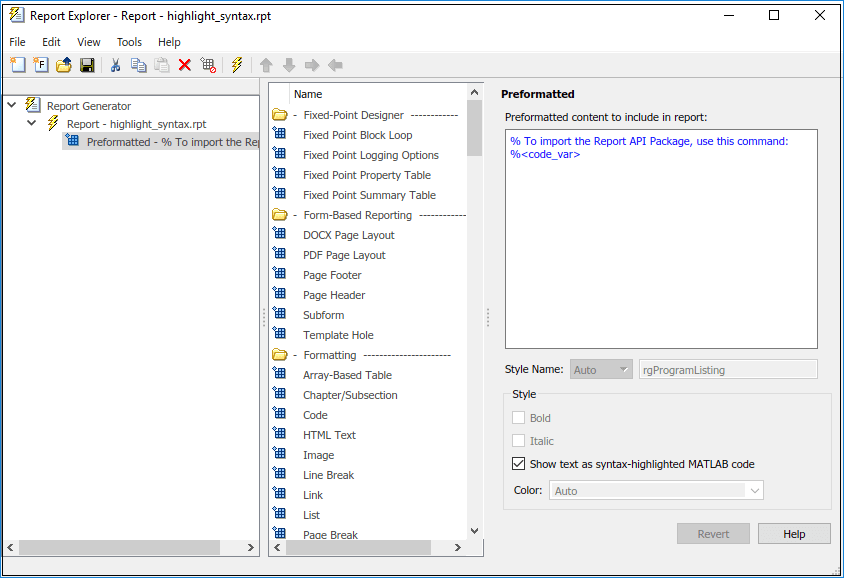Move component up with the up arrow
This screenshot has height=578, width=844.
(x=266, y=65)
